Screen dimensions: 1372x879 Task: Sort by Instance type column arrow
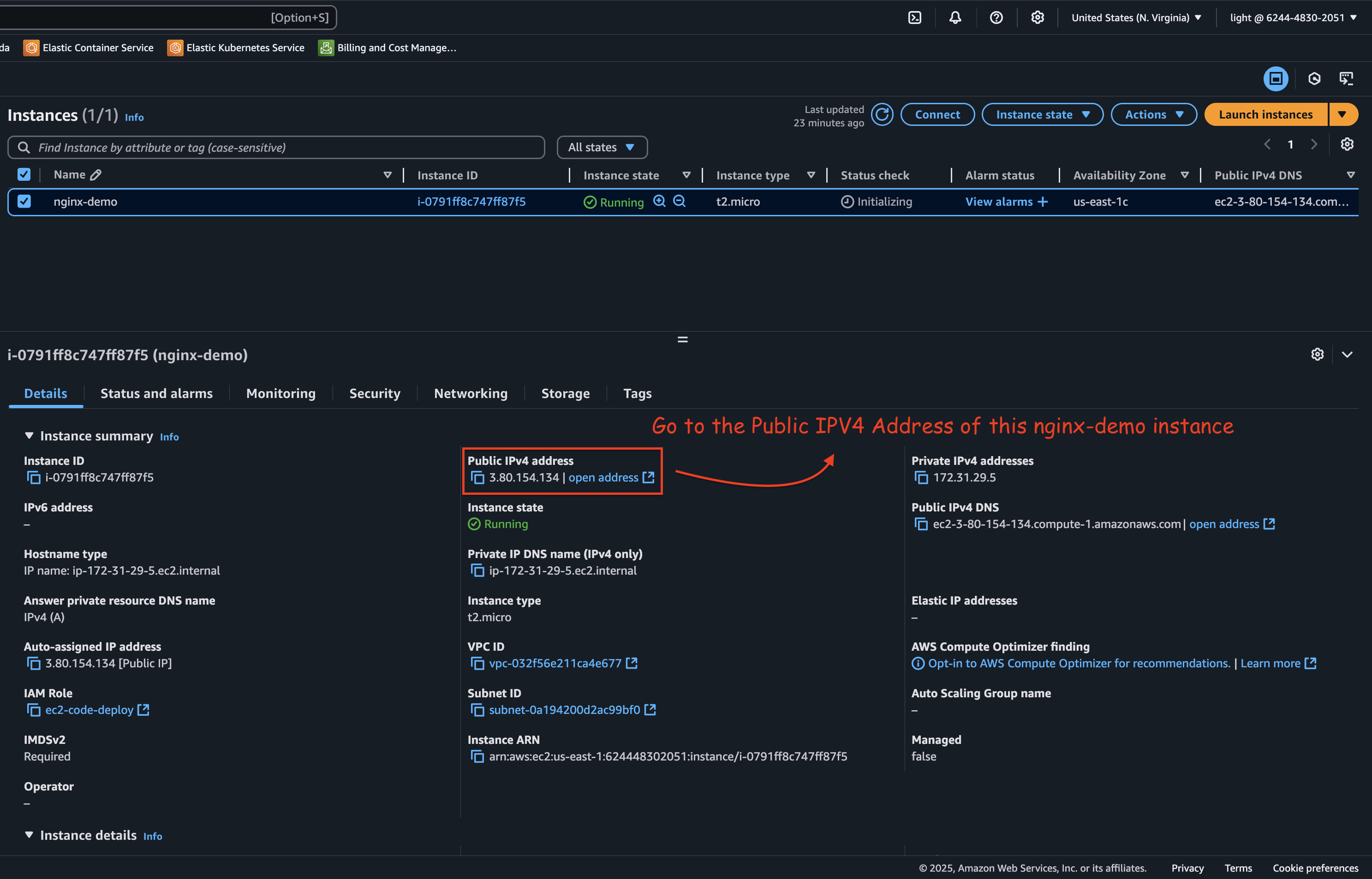(x=811, y=175)
